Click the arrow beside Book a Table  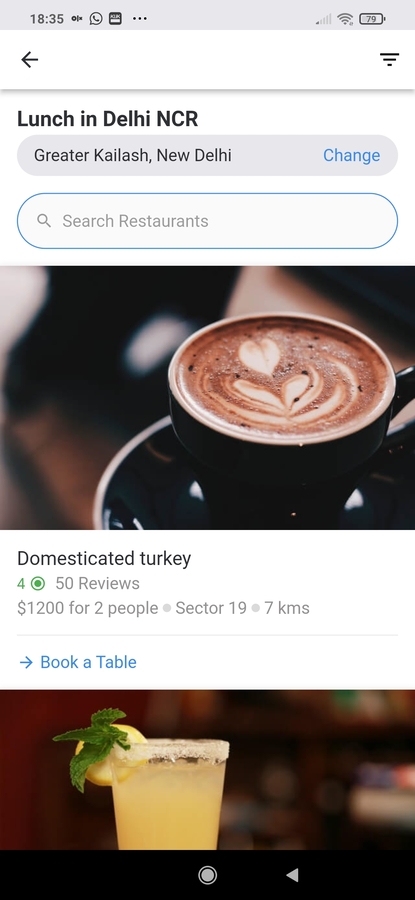tap(26, 662)
